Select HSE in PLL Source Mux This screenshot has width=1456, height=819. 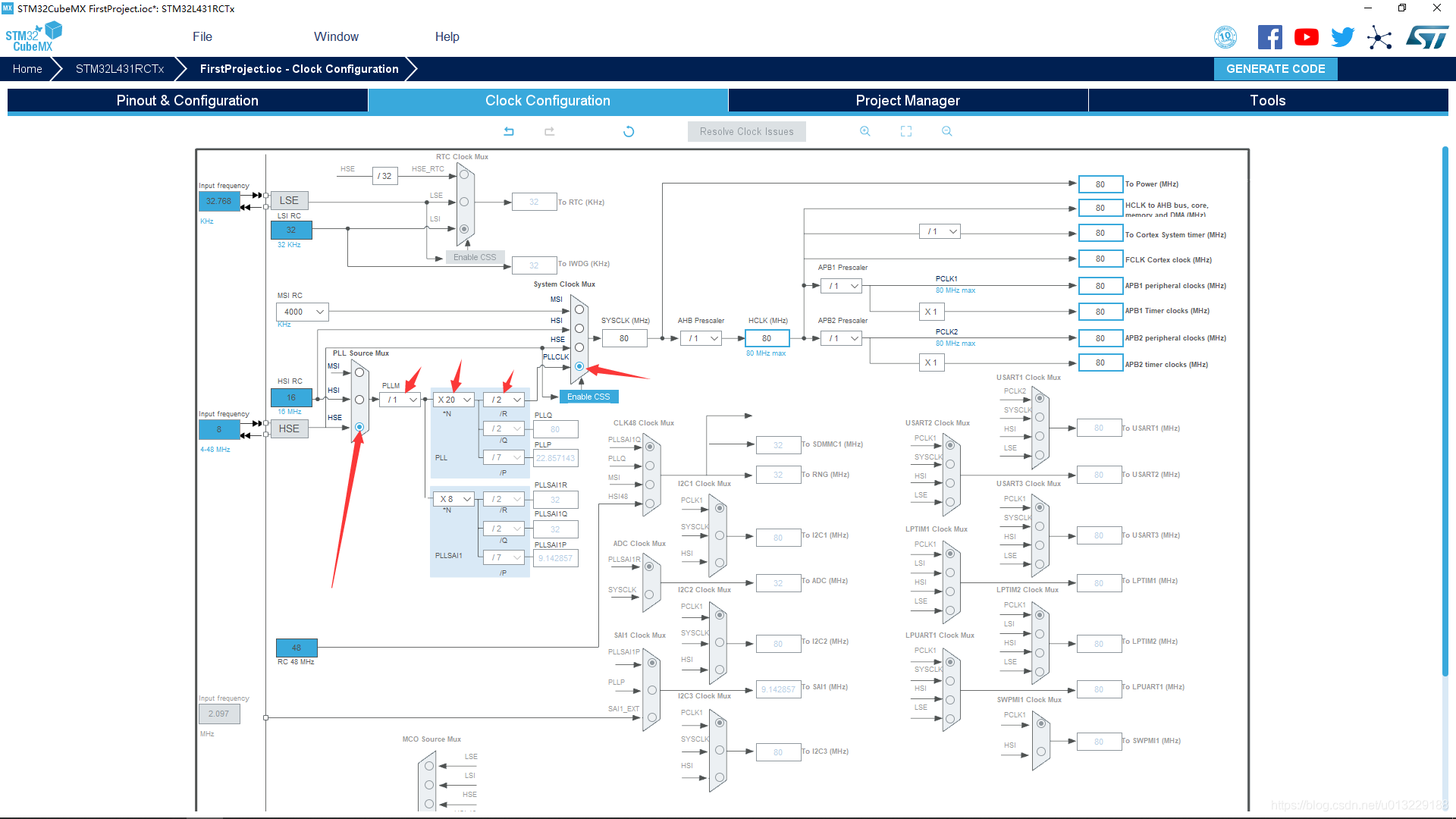(x=359, y=427)
